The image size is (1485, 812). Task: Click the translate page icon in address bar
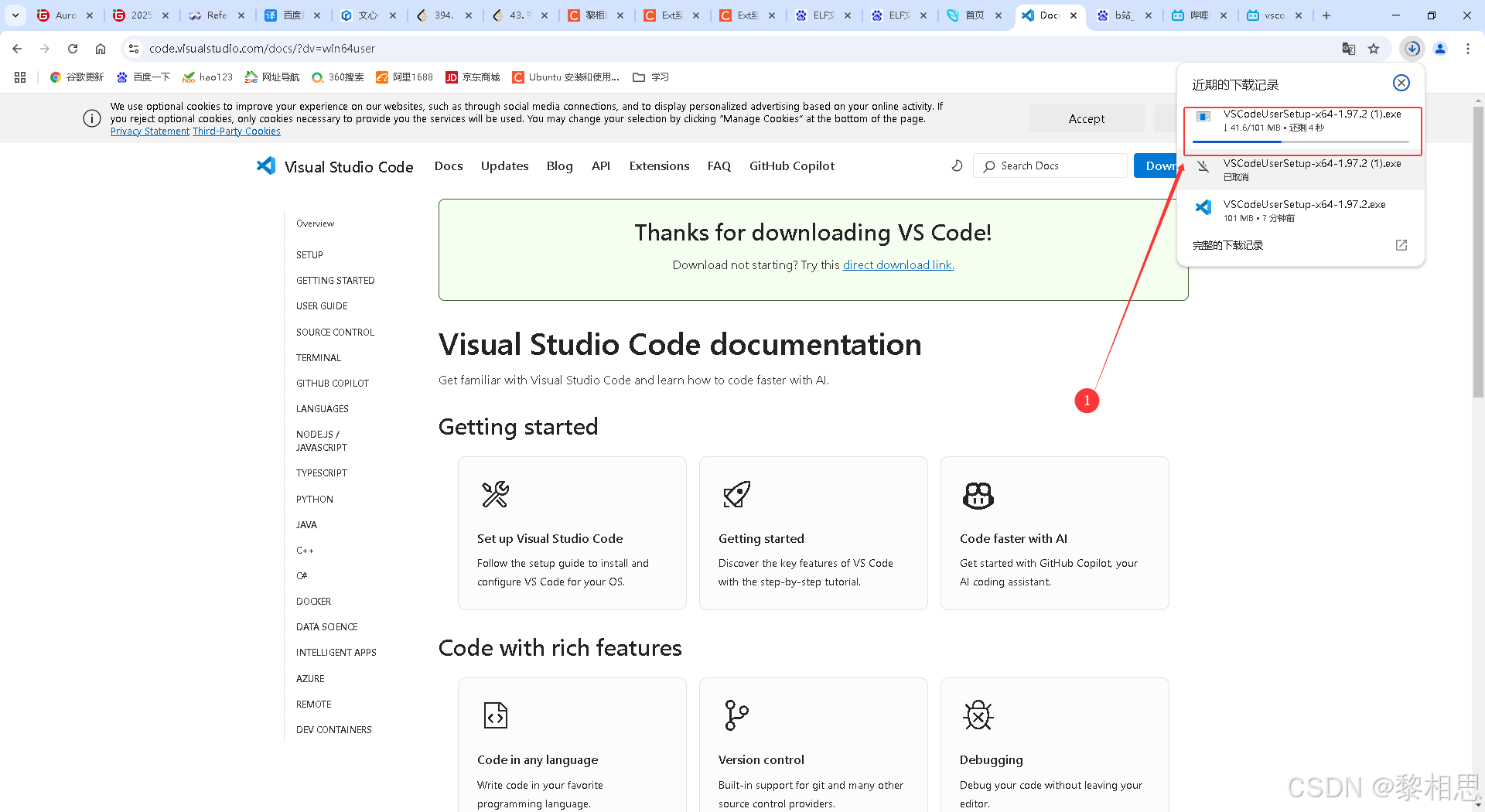click(x=1349, y=48)
